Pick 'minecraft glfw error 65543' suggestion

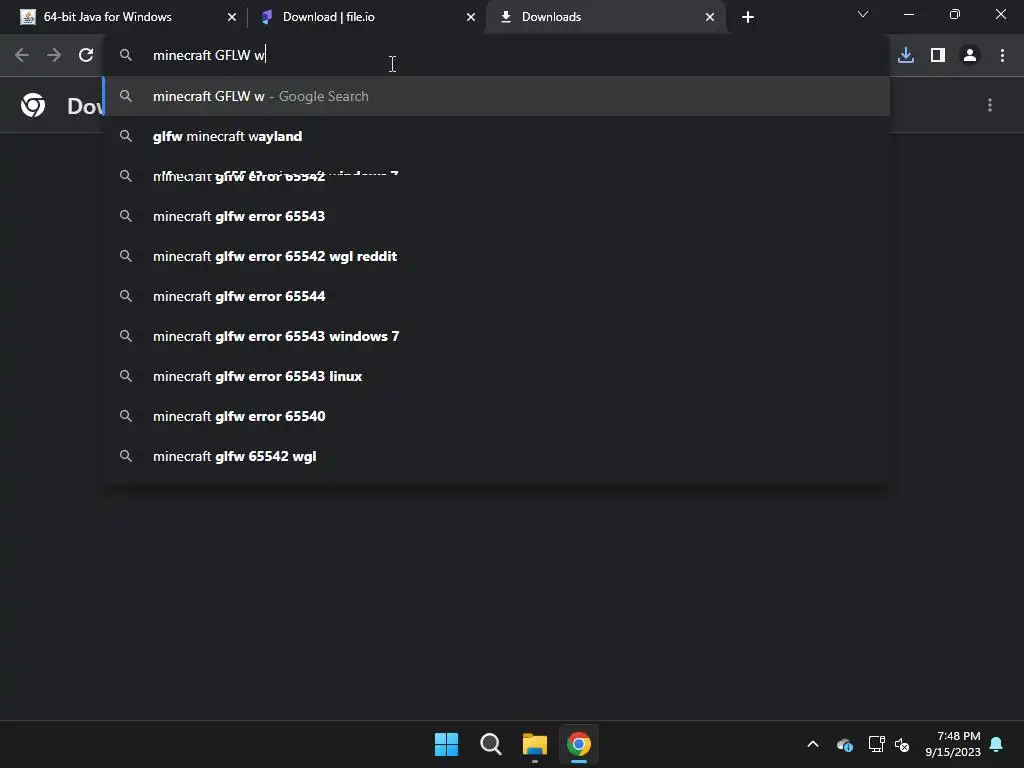(496, 216)
